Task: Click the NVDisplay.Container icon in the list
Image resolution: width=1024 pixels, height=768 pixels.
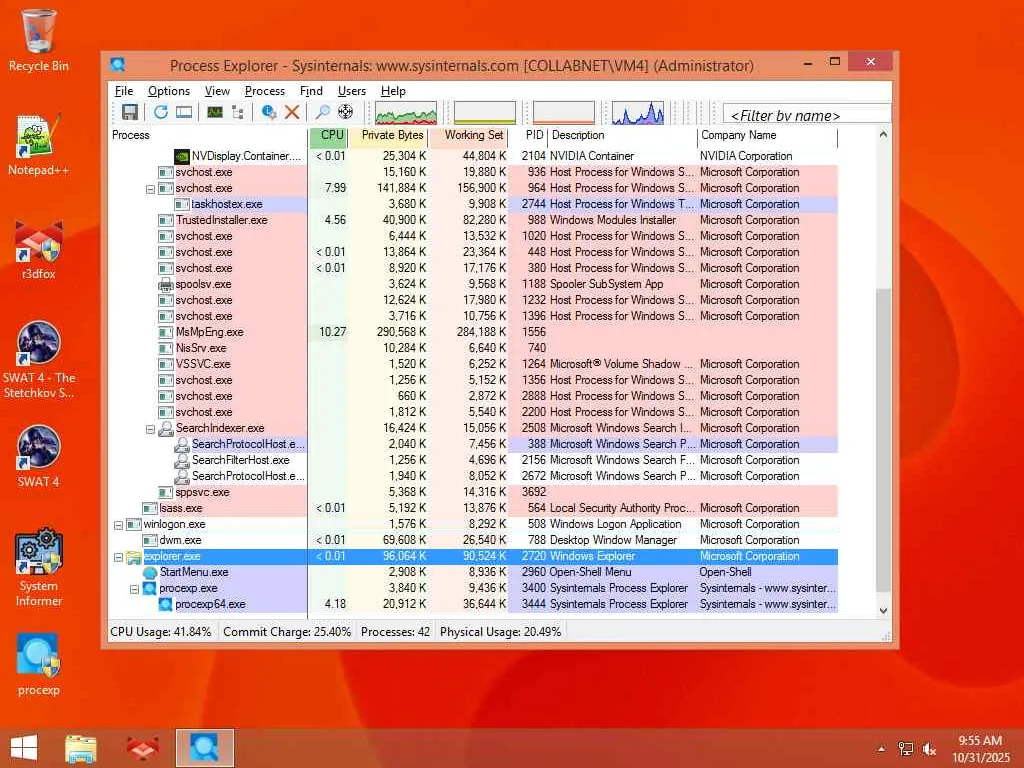Action: pyautogui.click(x=182, y=156)
